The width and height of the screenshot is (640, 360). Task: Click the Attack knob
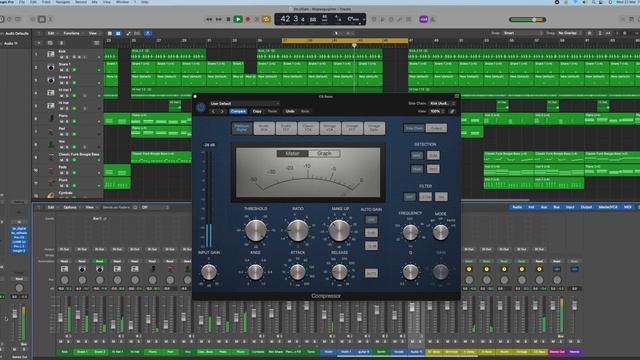[x=298, y=272]
